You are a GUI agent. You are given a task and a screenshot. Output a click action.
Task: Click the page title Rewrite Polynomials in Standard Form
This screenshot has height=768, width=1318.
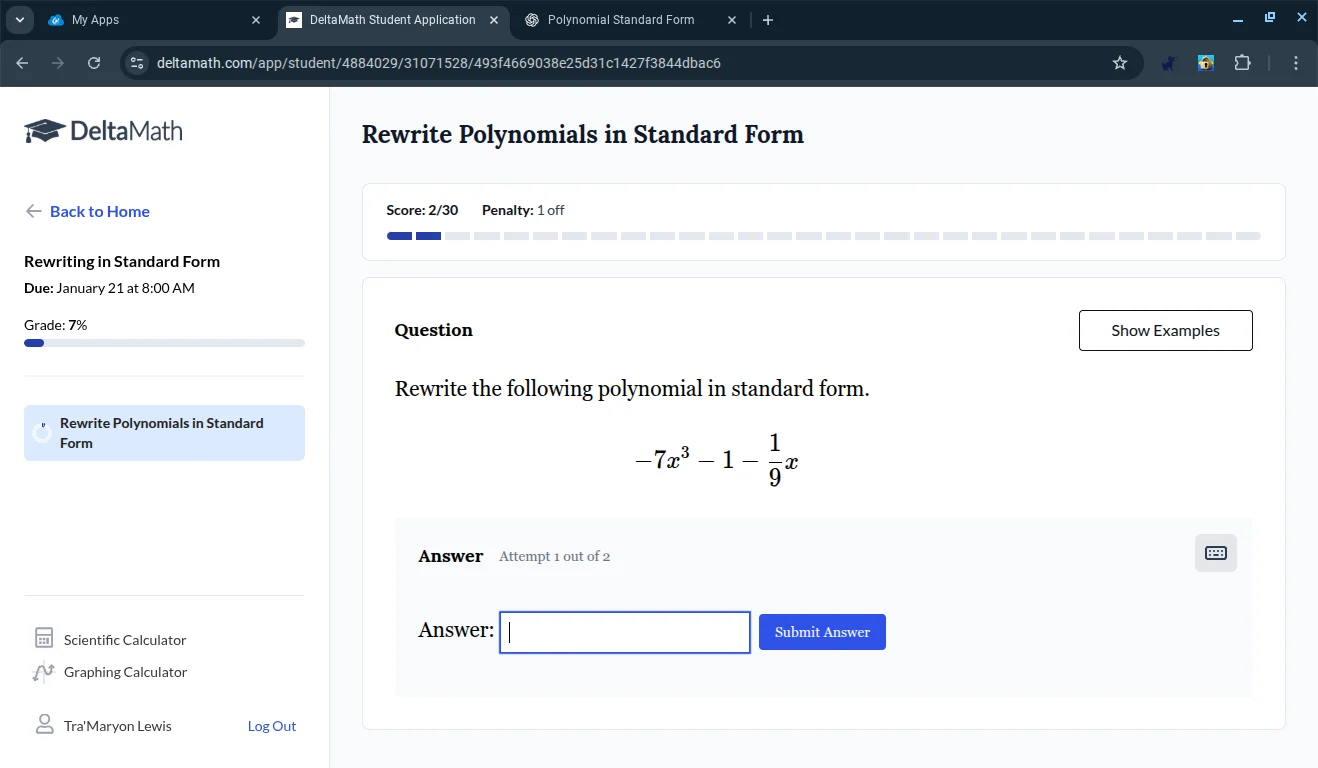tap(583, 134)
